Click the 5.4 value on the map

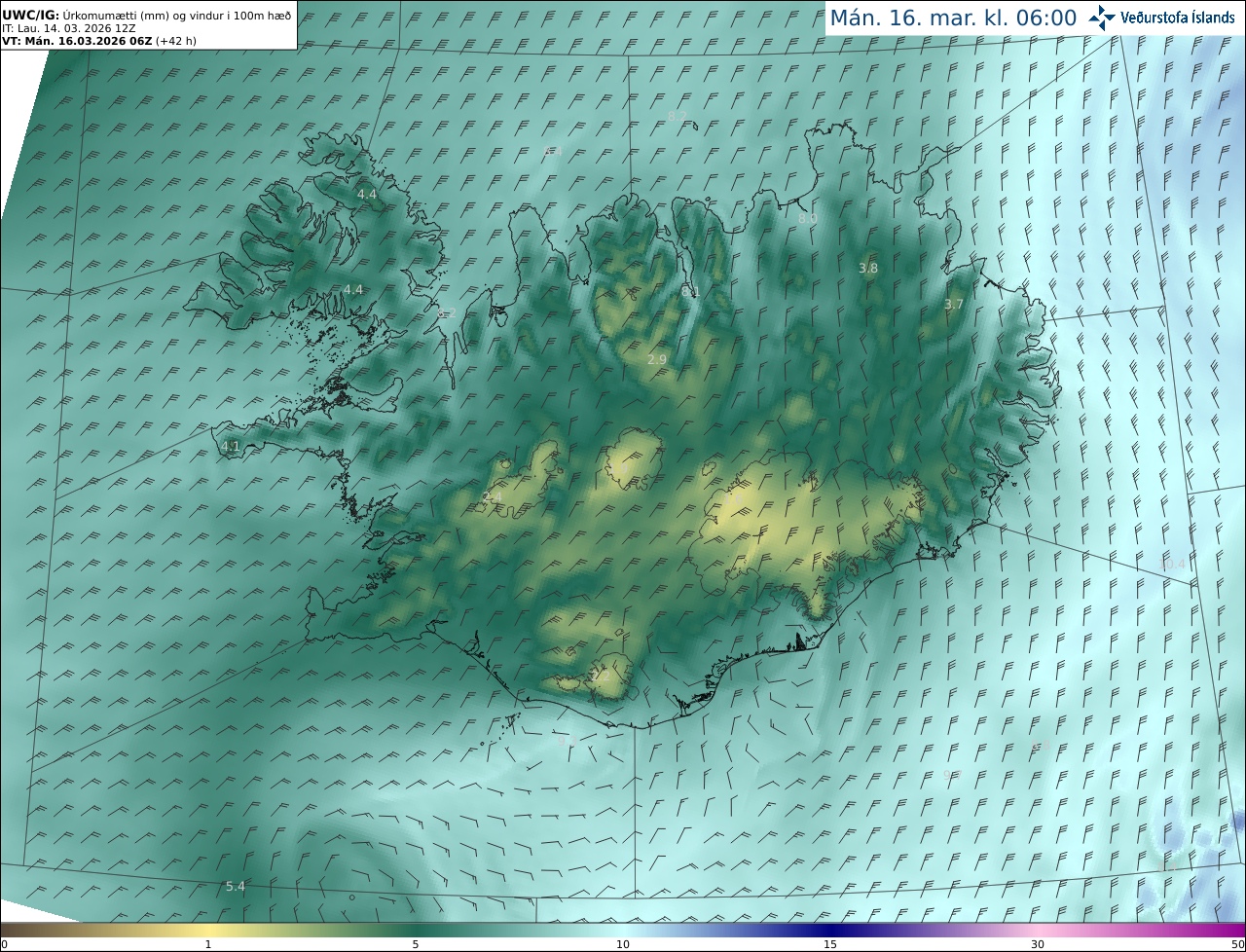[x=236, y=886]
